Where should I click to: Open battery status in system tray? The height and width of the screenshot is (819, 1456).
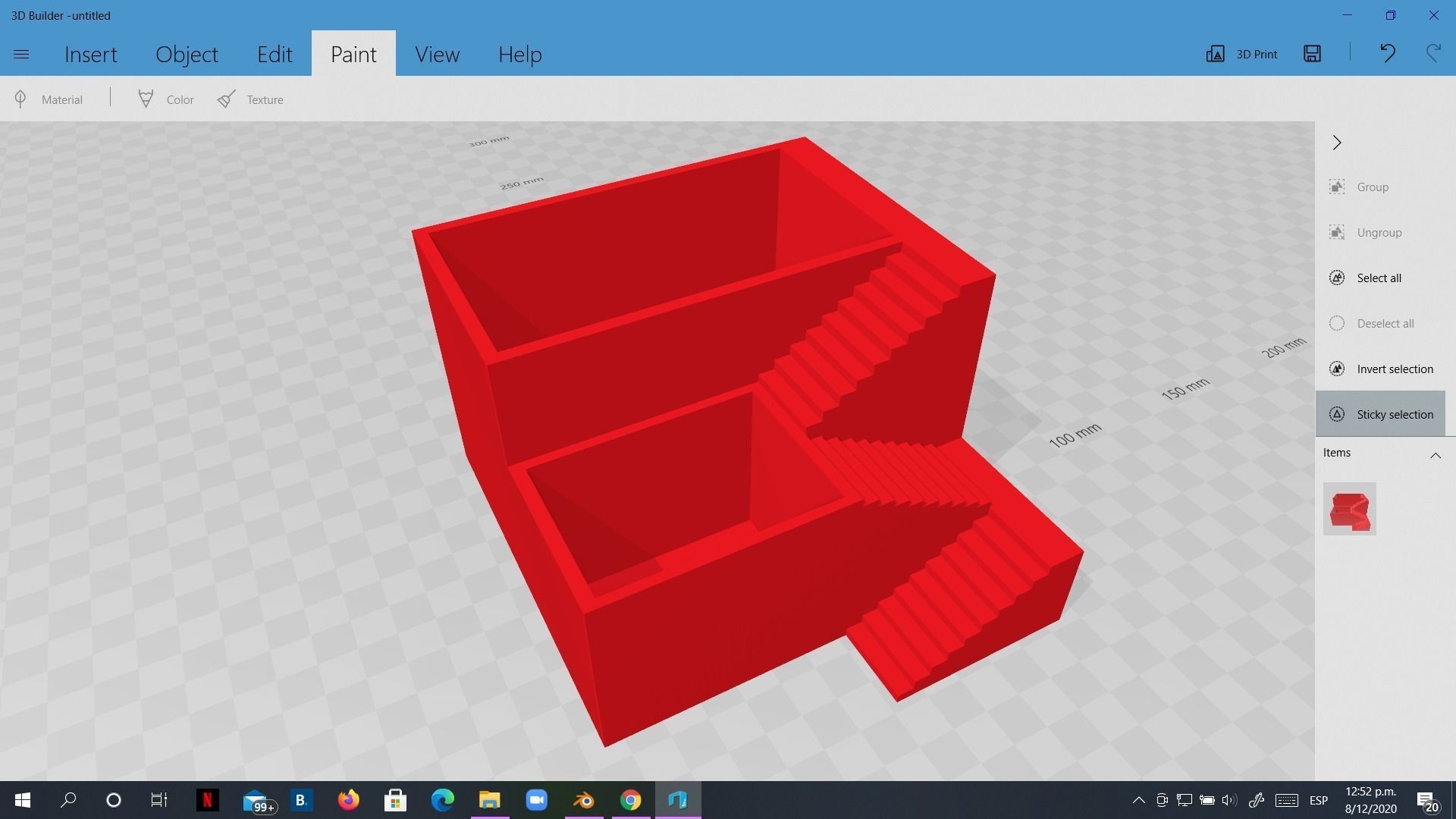1207,800
